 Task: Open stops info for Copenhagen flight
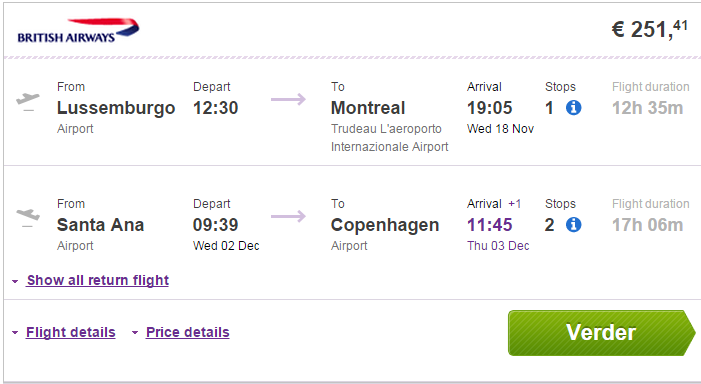574,225
